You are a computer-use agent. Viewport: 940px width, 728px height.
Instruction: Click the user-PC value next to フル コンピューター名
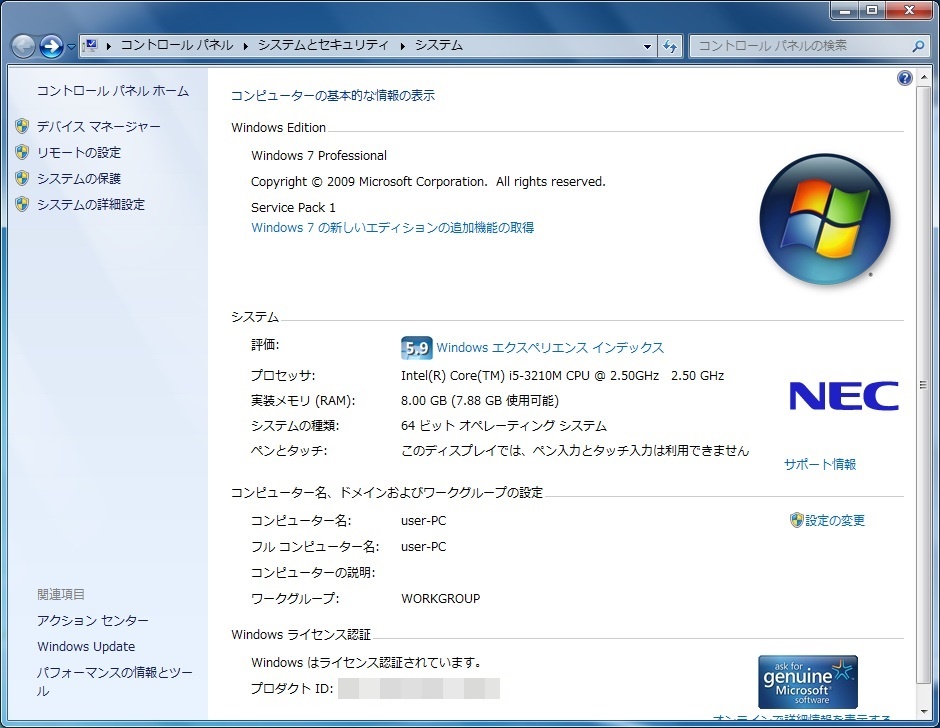click(x=423, y=546)
